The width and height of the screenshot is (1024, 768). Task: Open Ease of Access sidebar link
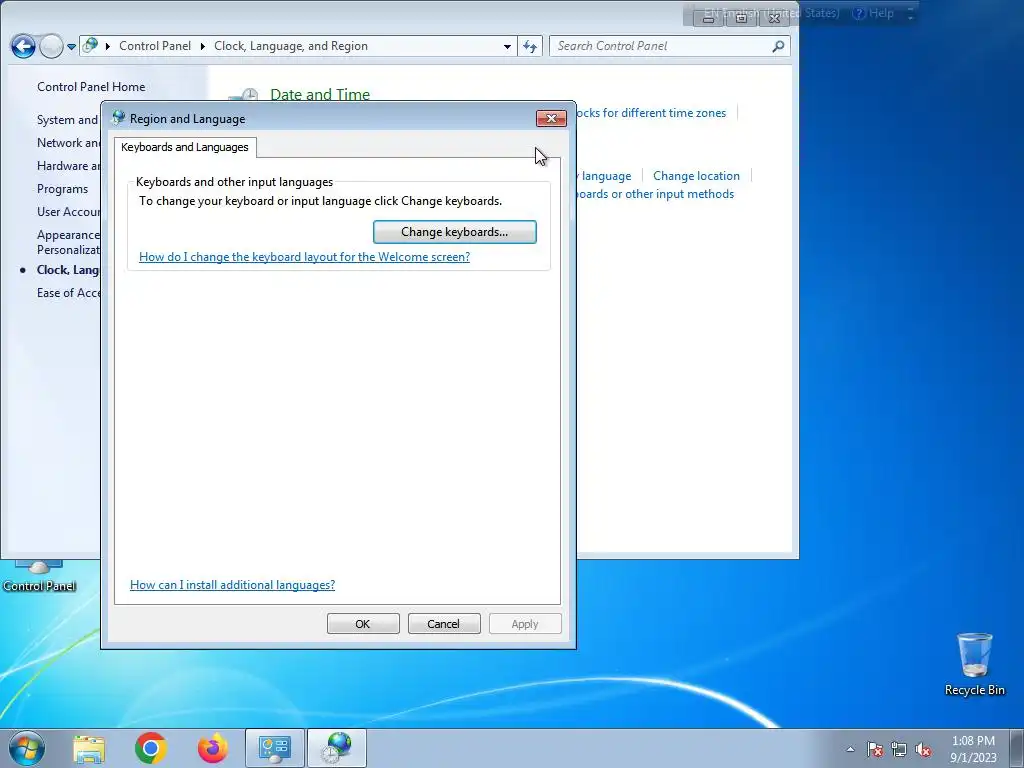tap(68, 293)
